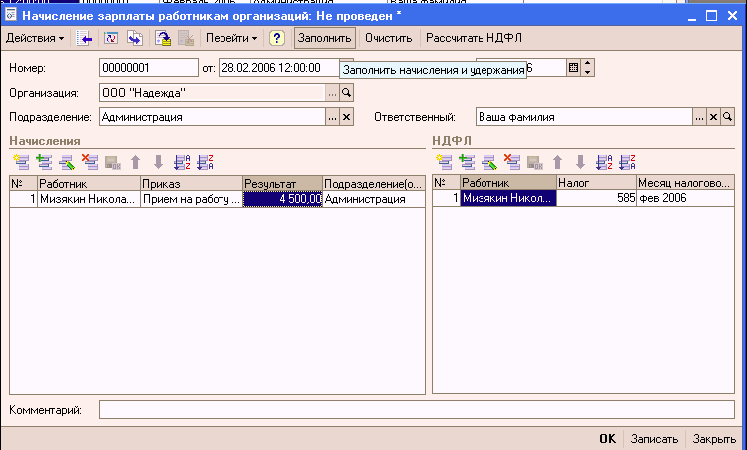
Task: Click the help question mark icon
Action: pyautogui.click(x=277, y=38)
